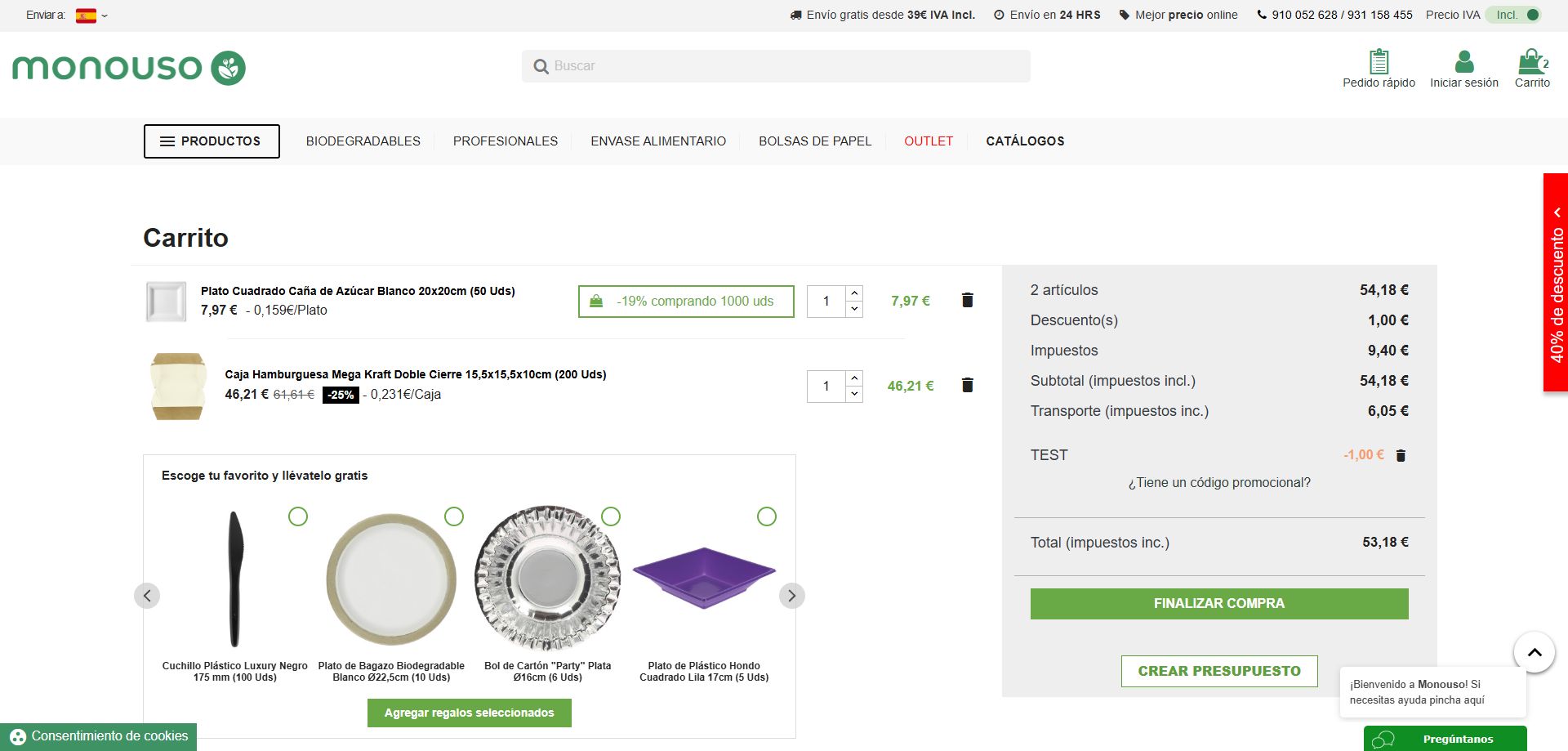Open the Enviar a country flag dropdown
Viewport: 1568px width, 751px height.
(x=91, y=16)
